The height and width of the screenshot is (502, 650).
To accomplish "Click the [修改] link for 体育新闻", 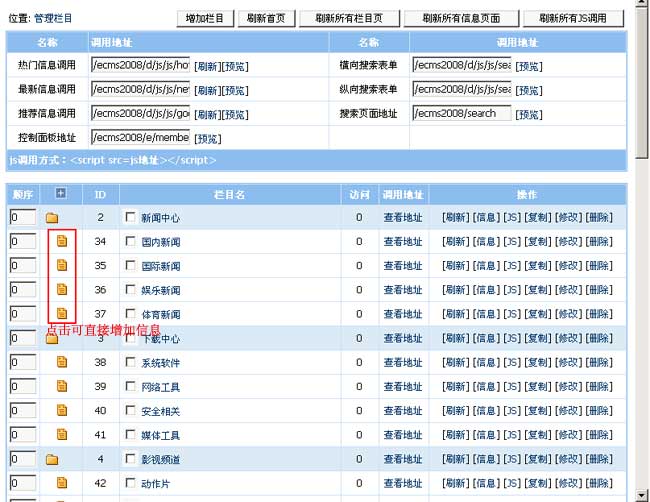I will [x=568, y=314].
